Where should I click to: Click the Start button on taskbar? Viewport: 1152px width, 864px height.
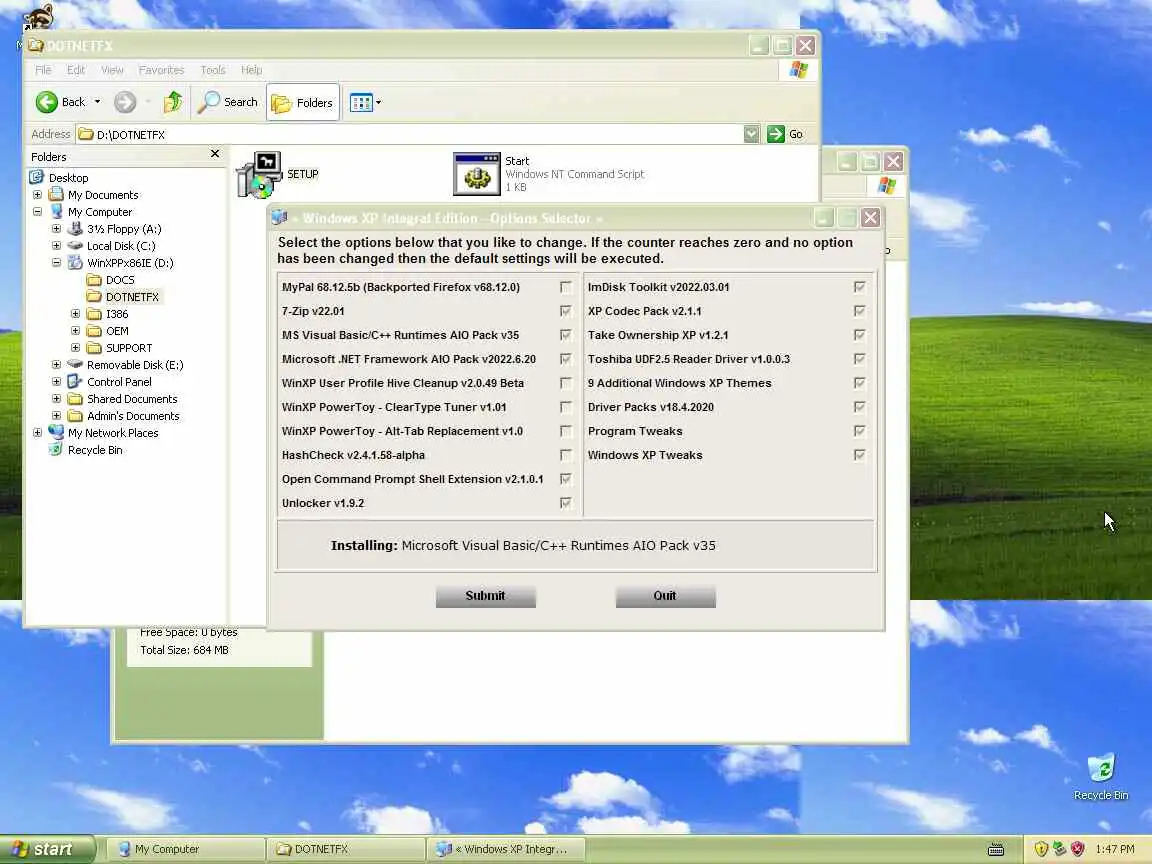click(48, 849)
